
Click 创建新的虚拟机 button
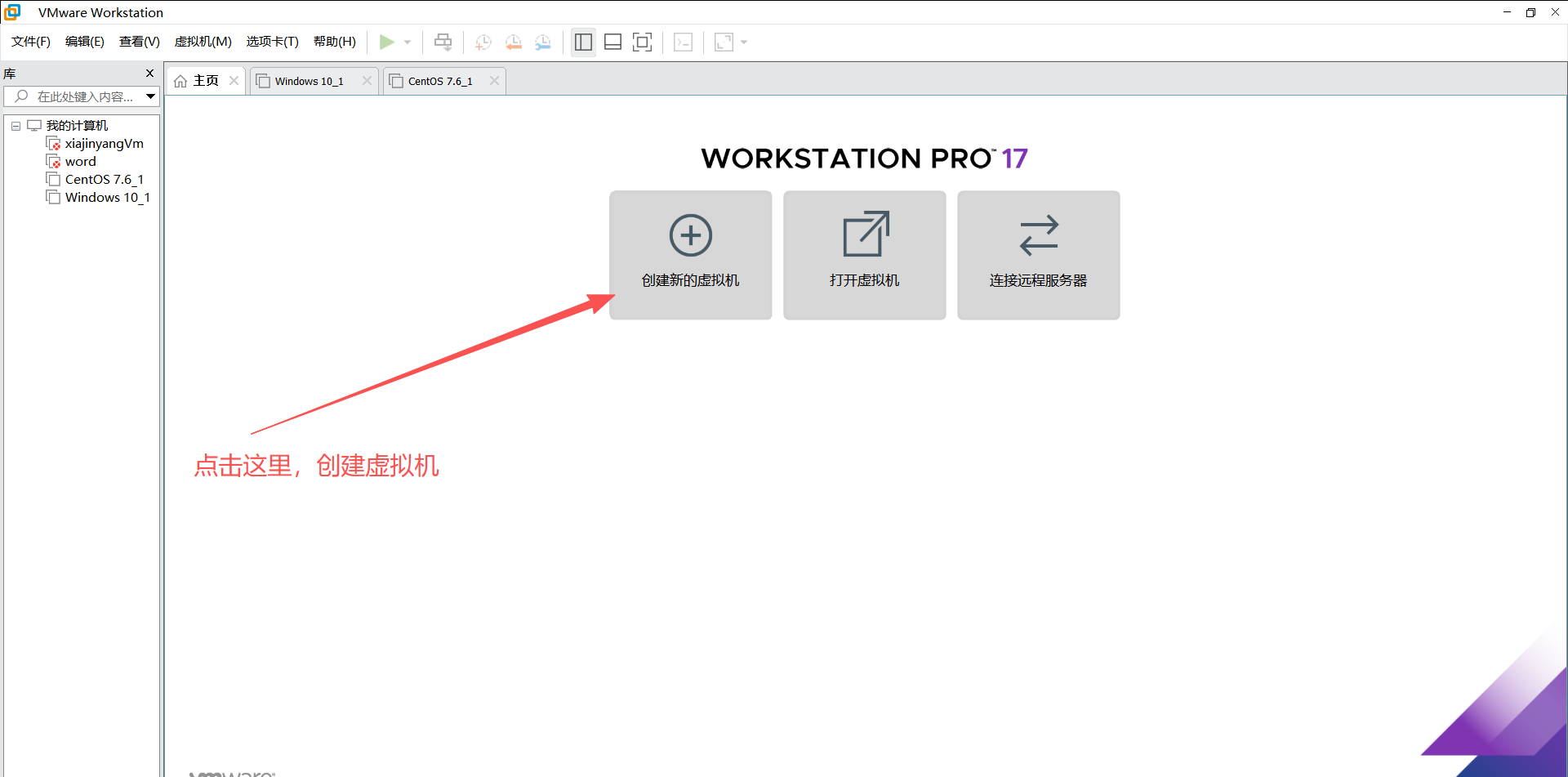691,255
